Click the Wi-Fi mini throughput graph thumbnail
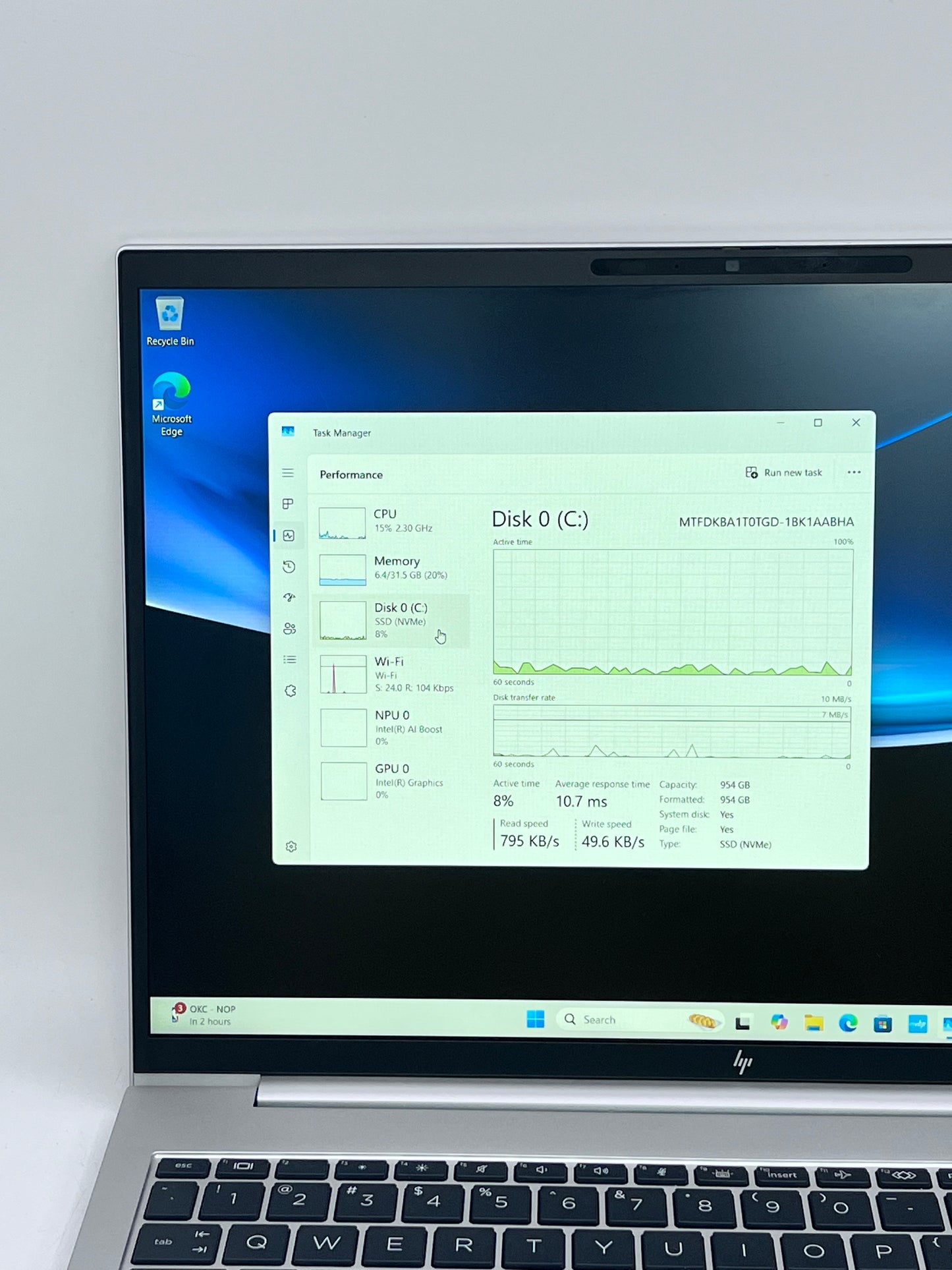Screen dimensions: 952x1270 click(x=343, y=674)
